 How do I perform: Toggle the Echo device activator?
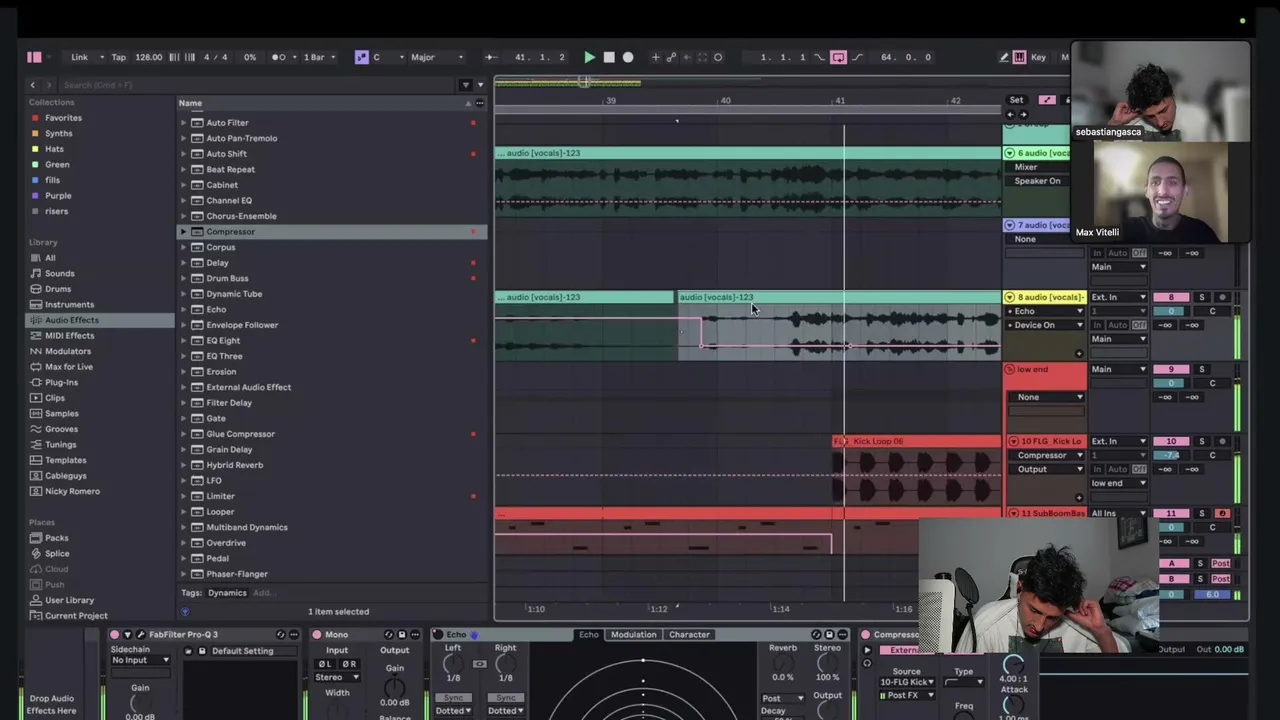tap(438, 635)
